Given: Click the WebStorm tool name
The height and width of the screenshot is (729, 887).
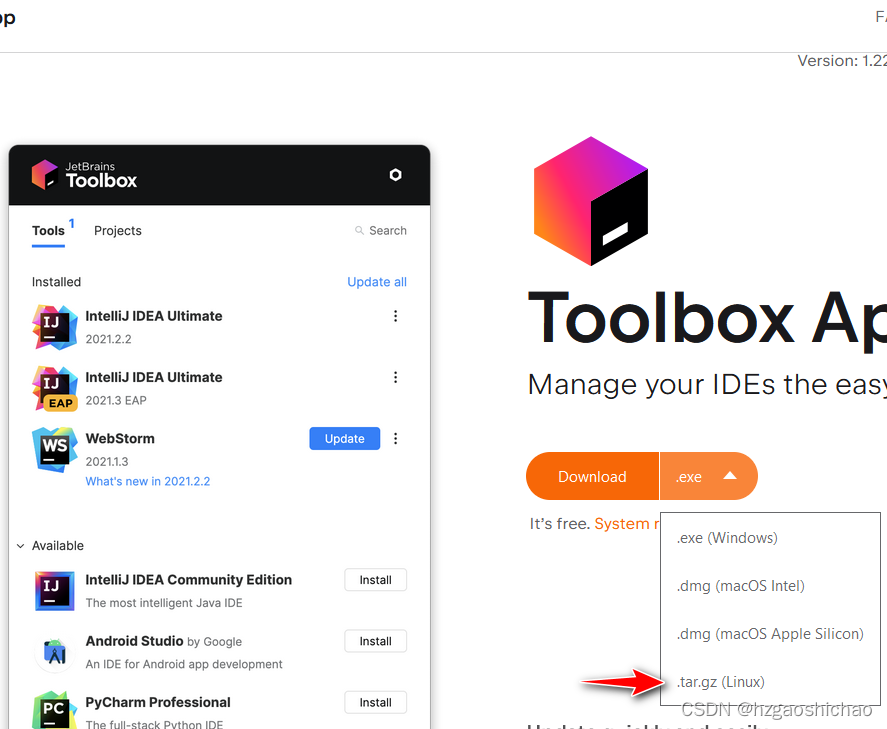Looking at the screenshot, I should [x=120, y=438].
